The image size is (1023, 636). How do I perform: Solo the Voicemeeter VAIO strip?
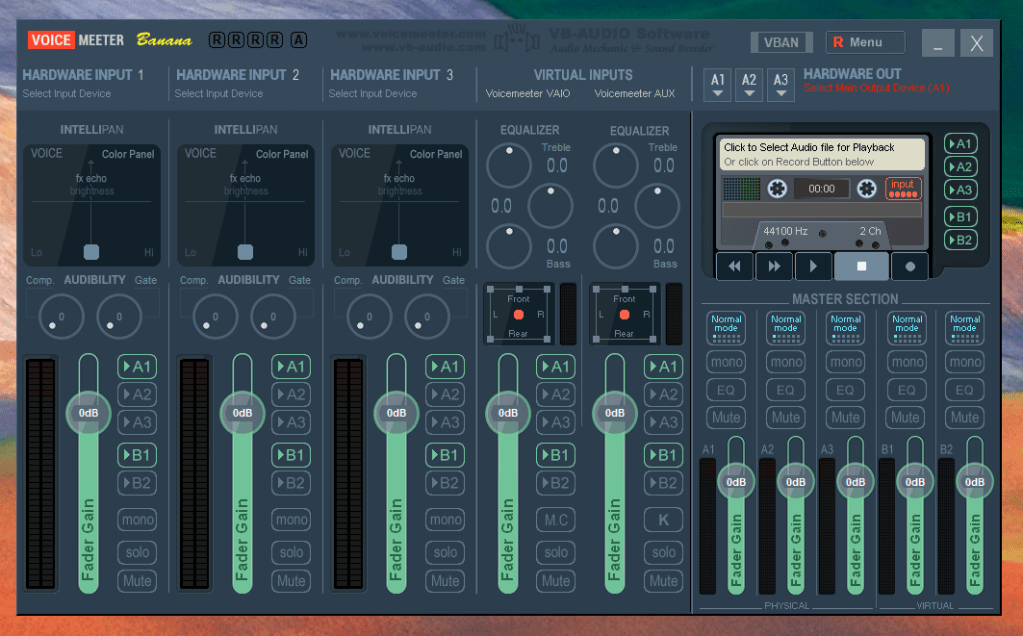556,553
